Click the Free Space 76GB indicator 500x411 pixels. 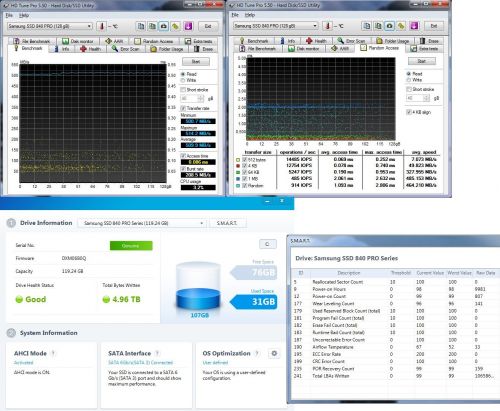(254, 273)
